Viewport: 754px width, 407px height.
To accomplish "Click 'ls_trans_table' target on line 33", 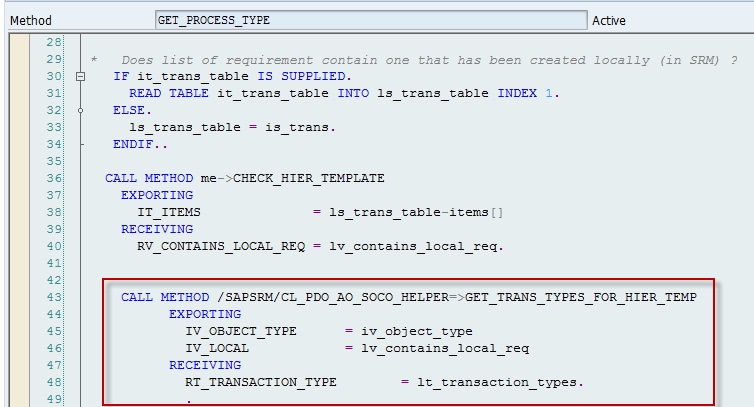I will (x=185, y=128).
